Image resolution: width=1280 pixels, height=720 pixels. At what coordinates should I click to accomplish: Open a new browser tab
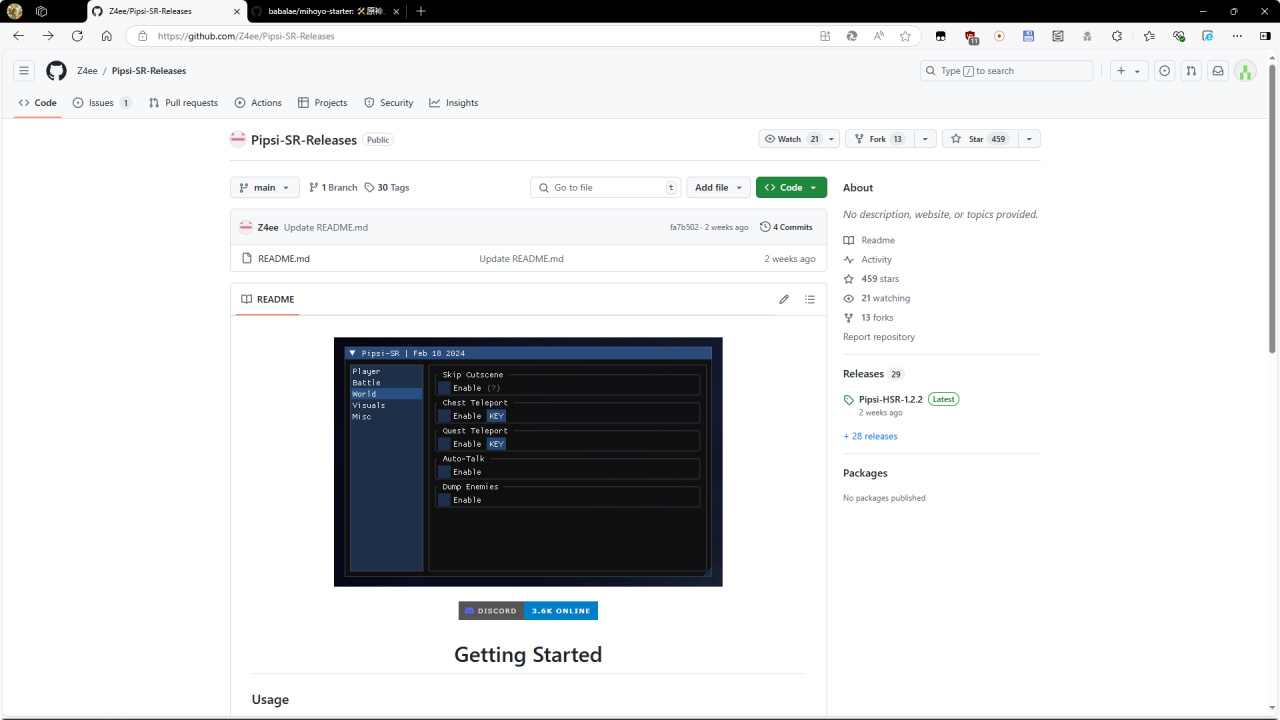pos(421,11)
